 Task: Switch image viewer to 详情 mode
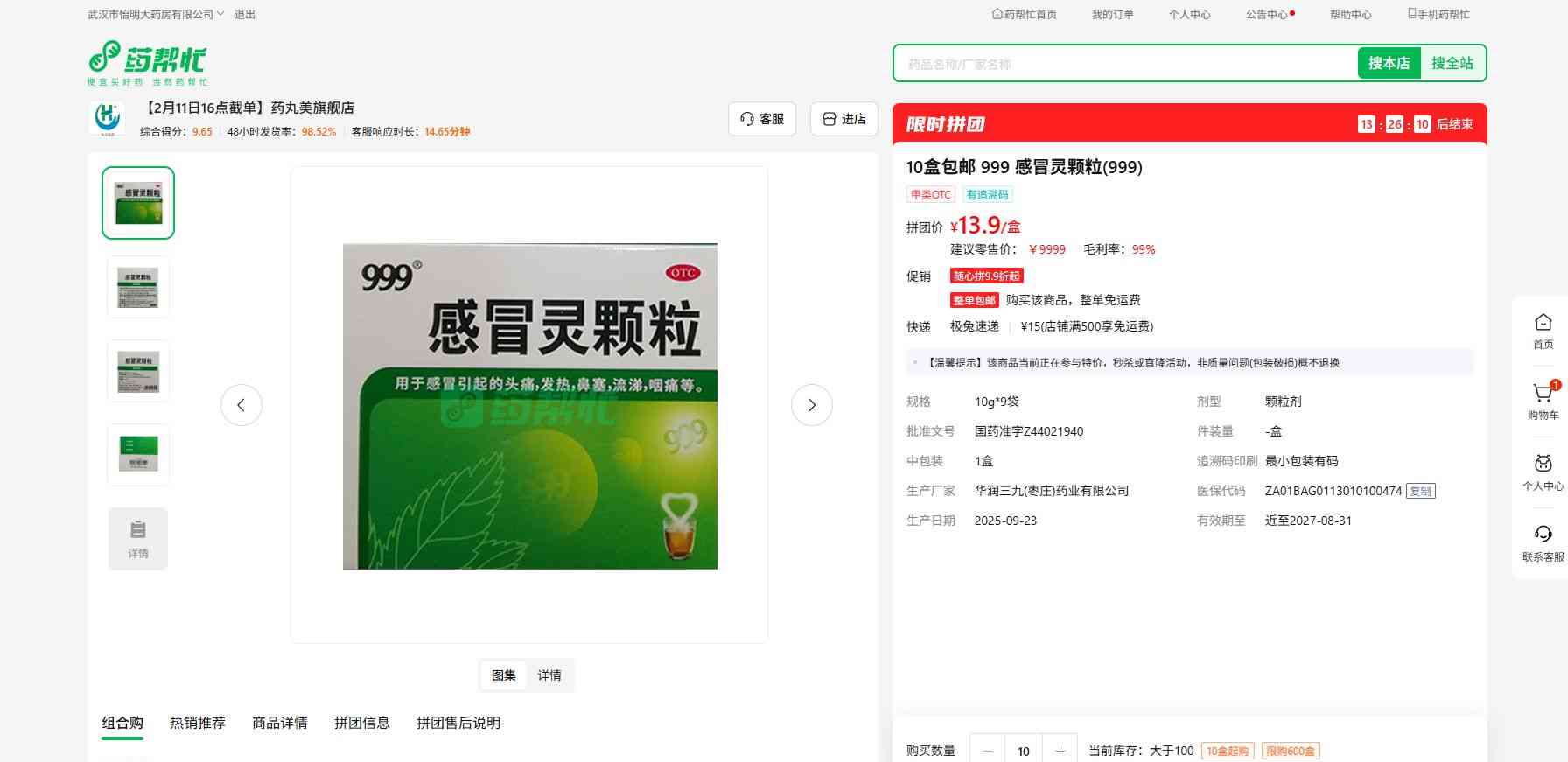[x=549, y=675]
